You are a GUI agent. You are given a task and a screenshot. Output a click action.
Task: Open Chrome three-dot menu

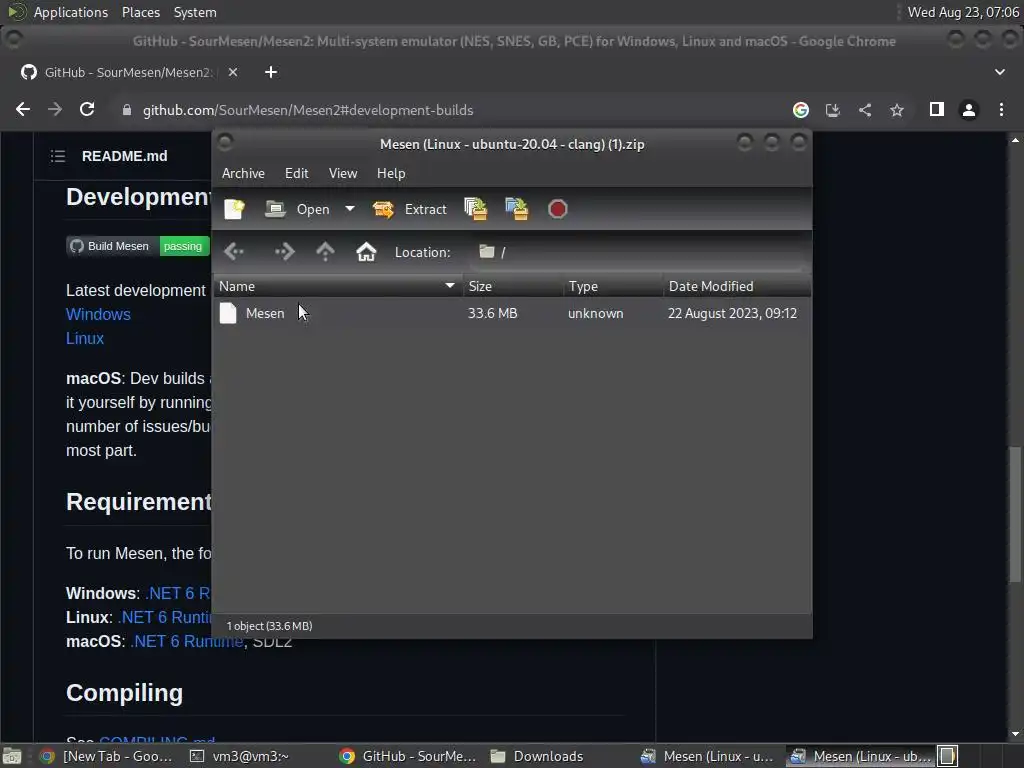1001,110
